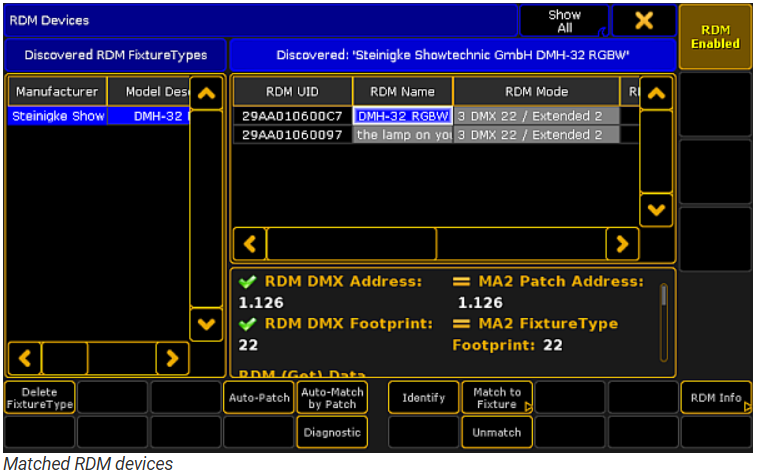
Task: Click the DMH-32 RGBW name cell
Action: (403, 116)
